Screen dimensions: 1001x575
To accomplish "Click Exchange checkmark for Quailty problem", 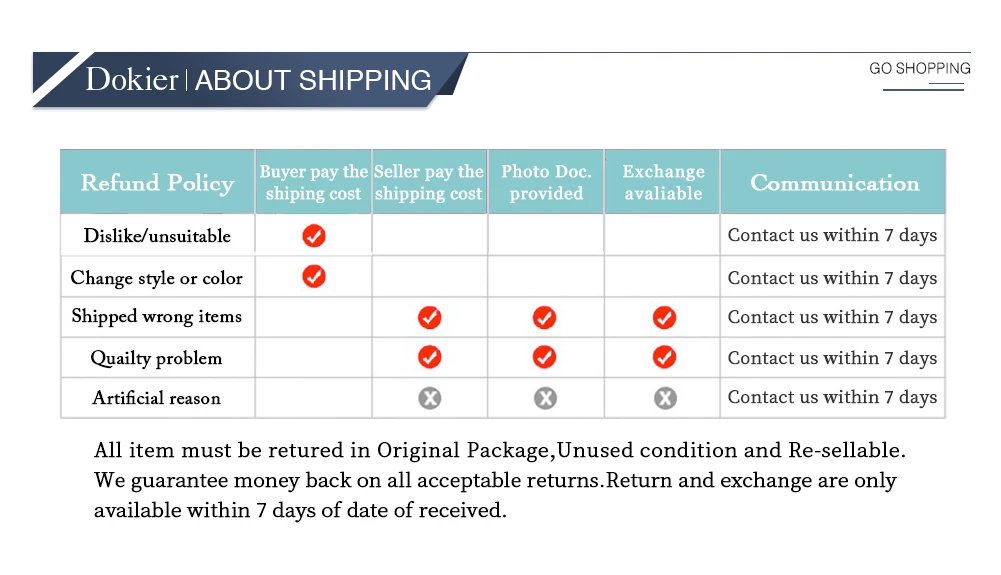I will 664,357.
